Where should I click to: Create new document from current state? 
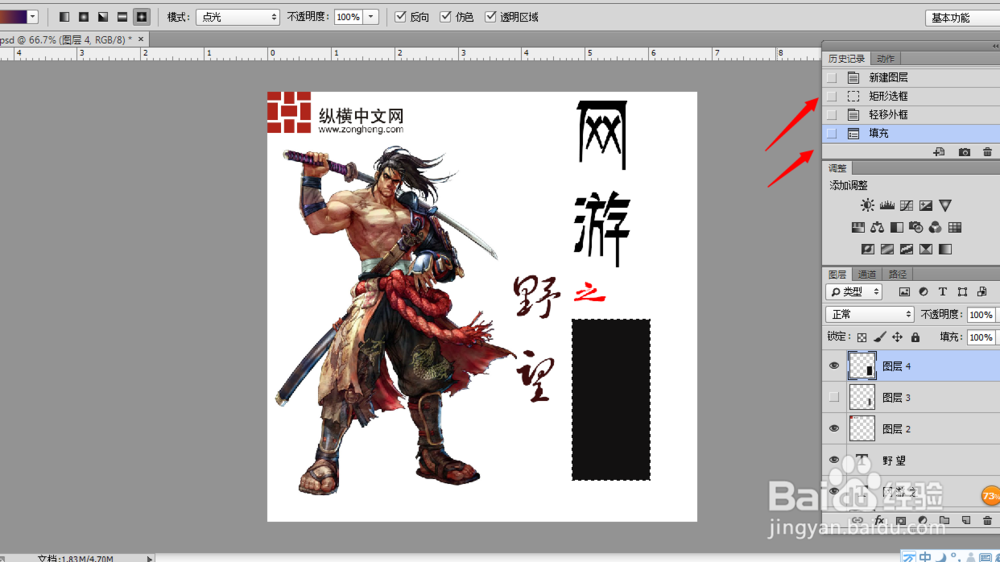pyautogui.click(x=939, y=152)
